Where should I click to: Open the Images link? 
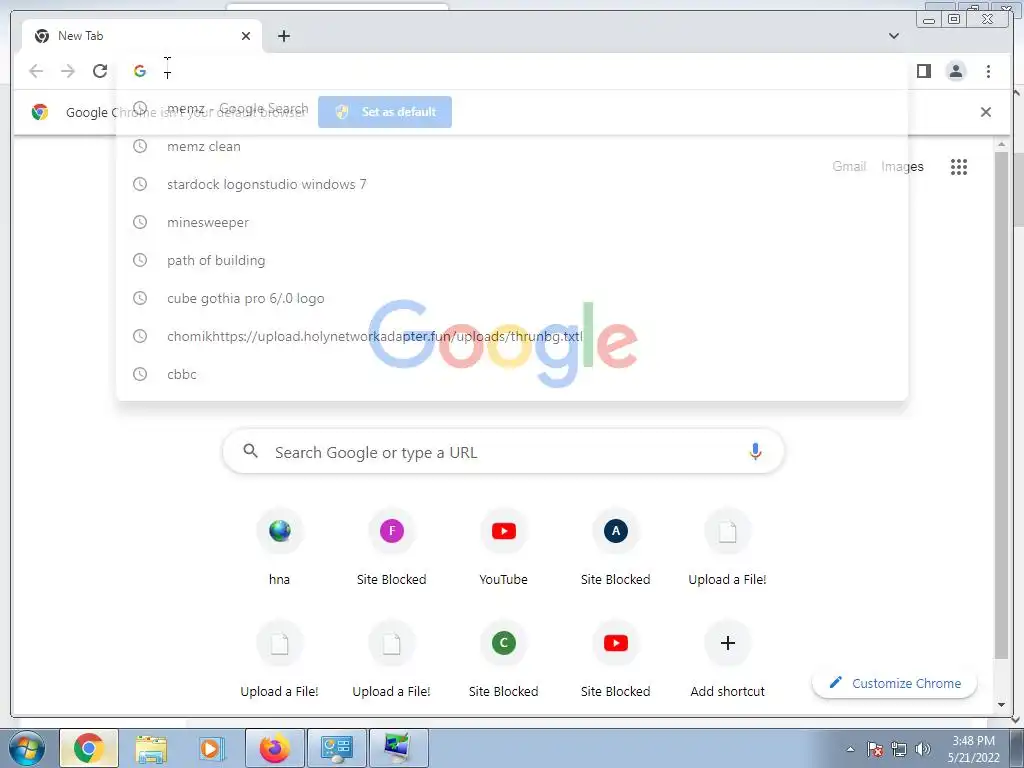point(902,167)
